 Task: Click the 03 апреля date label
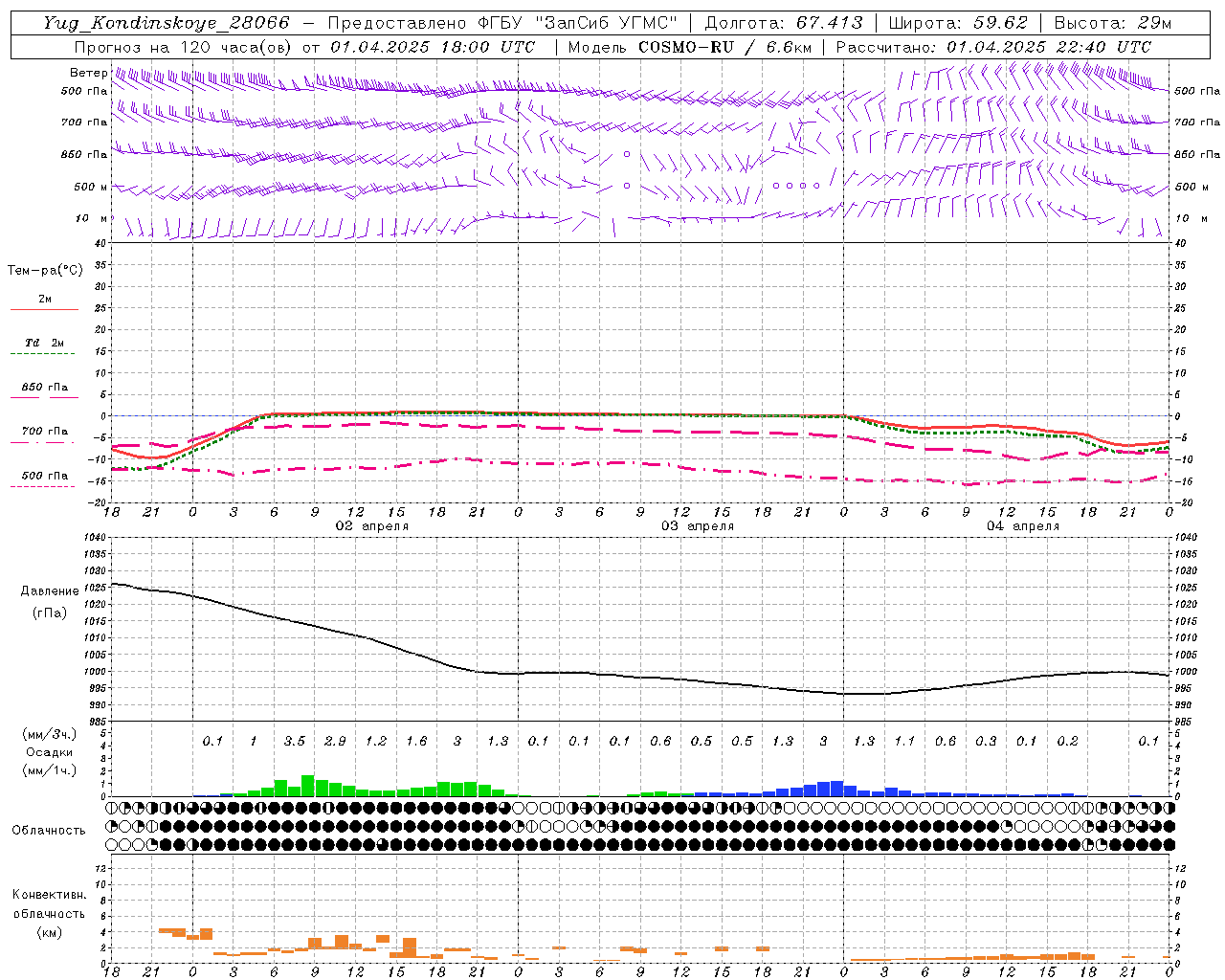[699, 526]
